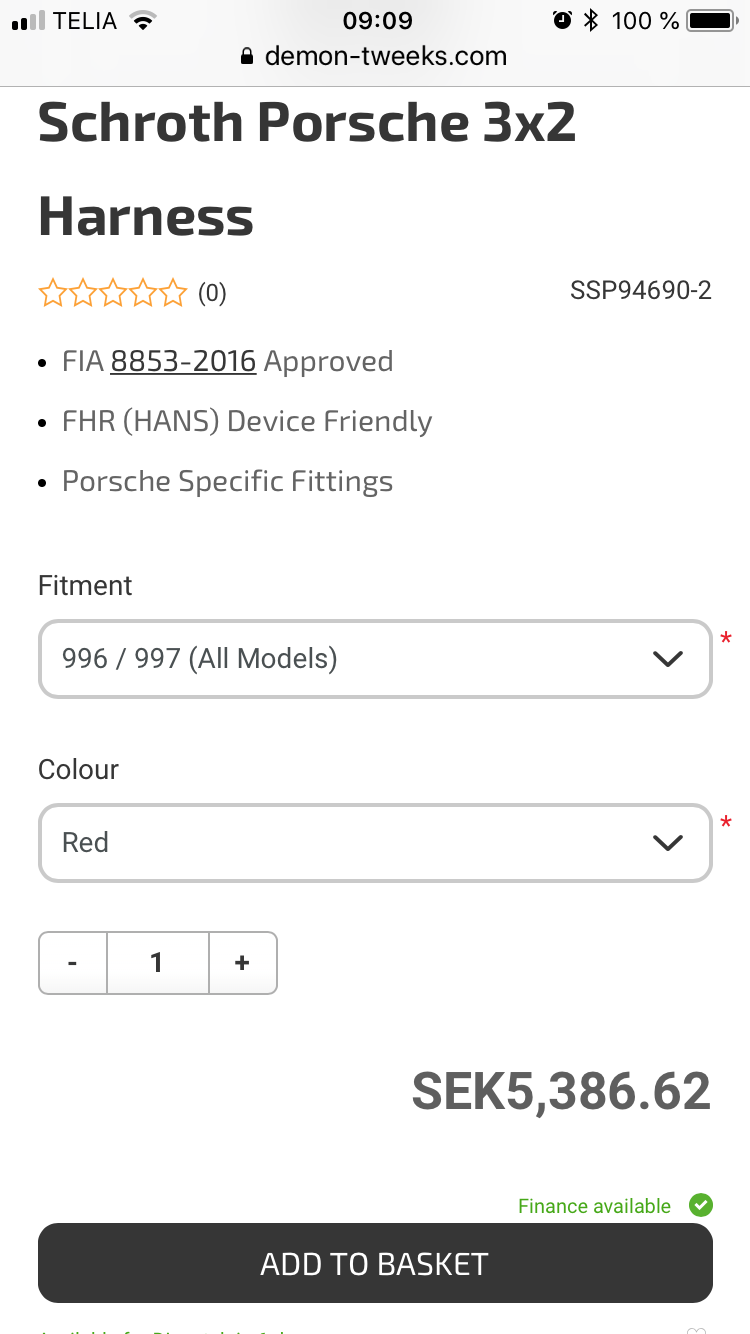Decrease quantity with the minus button
This screenshot has height=1334, width=750.
click(73, 963)
